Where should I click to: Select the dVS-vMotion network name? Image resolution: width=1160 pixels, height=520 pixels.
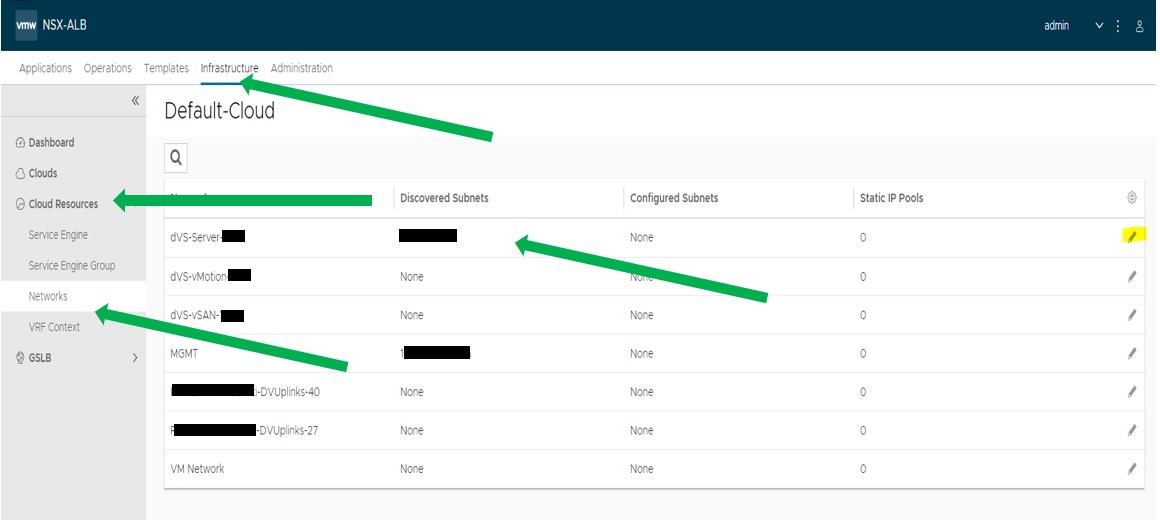click(211, 277)
